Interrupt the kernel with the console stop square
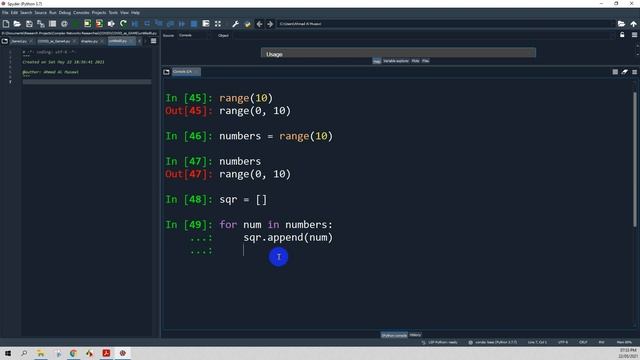Viewport: 640px width, 360px height. (x=615, y=72)
